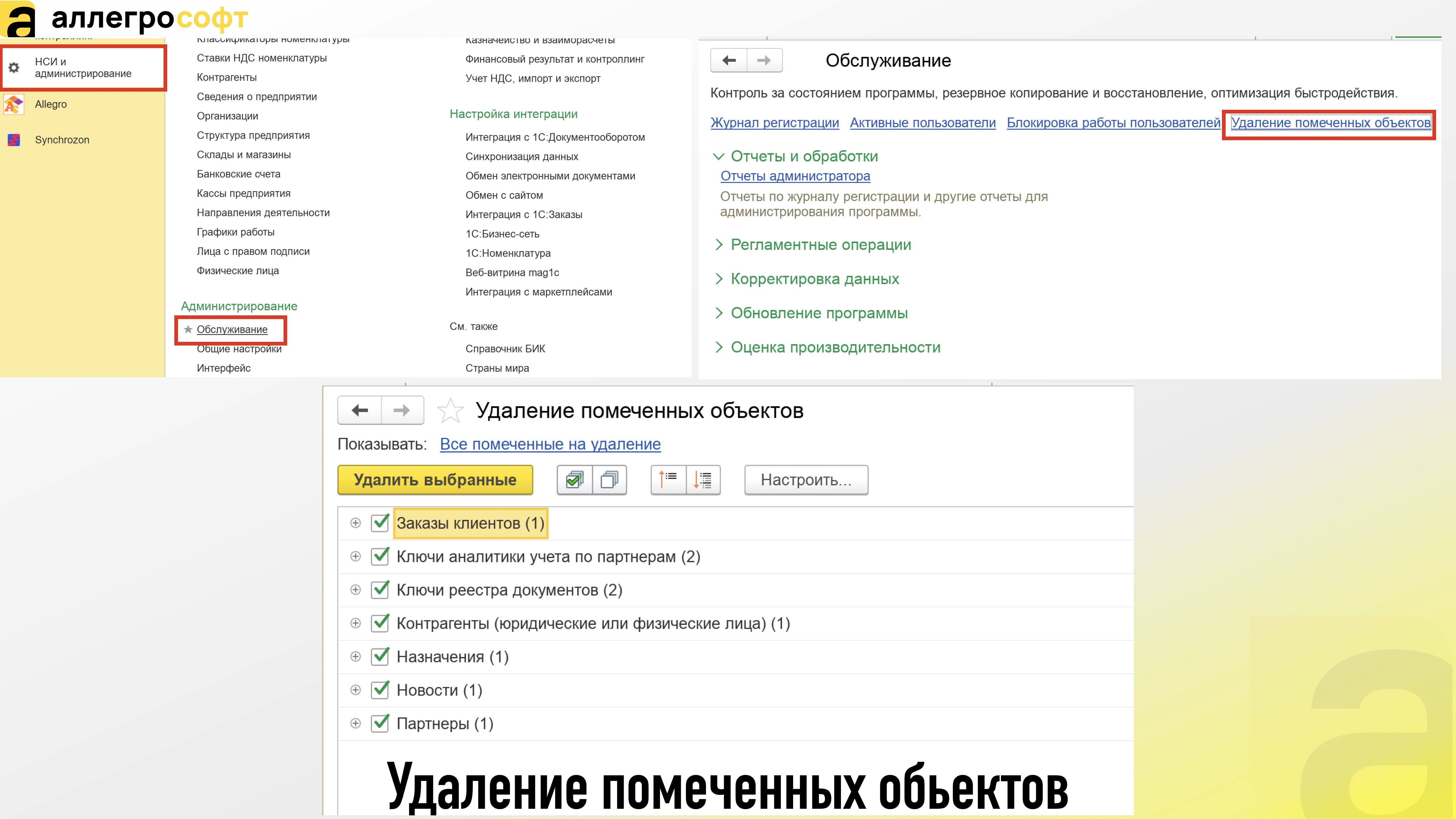Toggle checkbox for Назначения (1)

[x=380, y=656]
